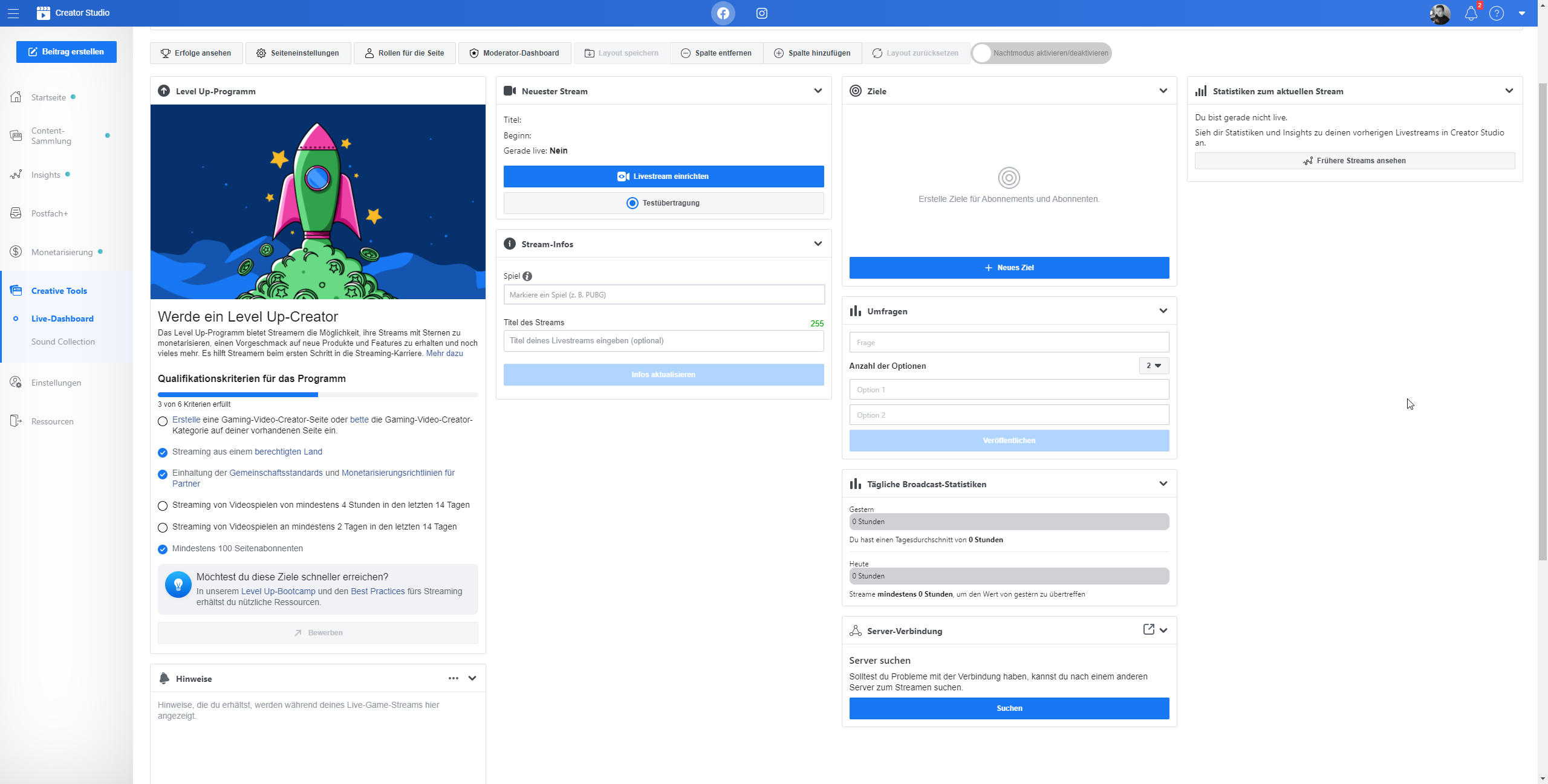Open the Live-Dashboard menu item
The height and width of the screenshot is (784, 1548).
(61, 317)
